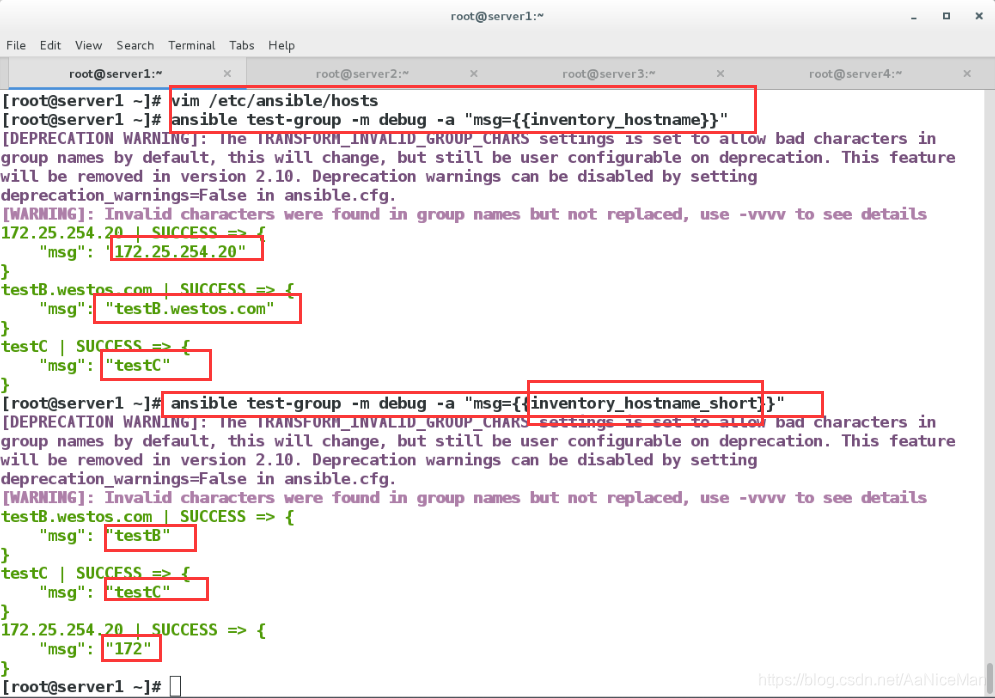Viewport: 995px width, 698px height.
Task: Click the second [DEPRECATION WARNING] line
Action: (x=468, y=423)
